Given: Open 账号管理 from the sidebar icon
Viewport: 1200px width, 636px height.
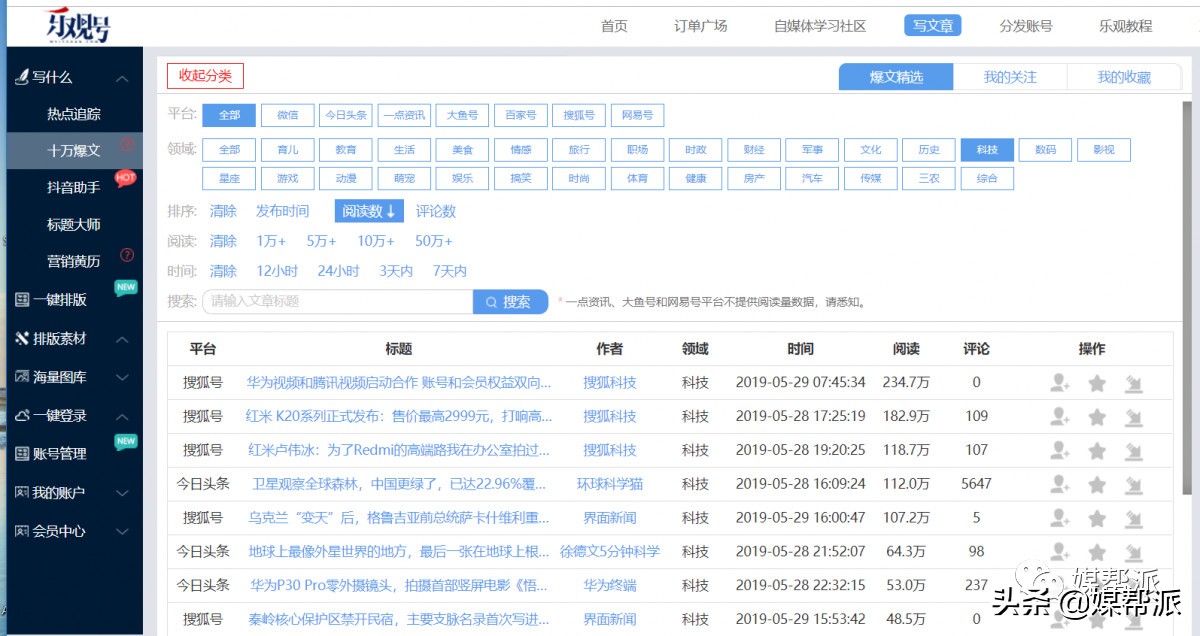Looking at the screenshot, I should [x=22, y=454].
